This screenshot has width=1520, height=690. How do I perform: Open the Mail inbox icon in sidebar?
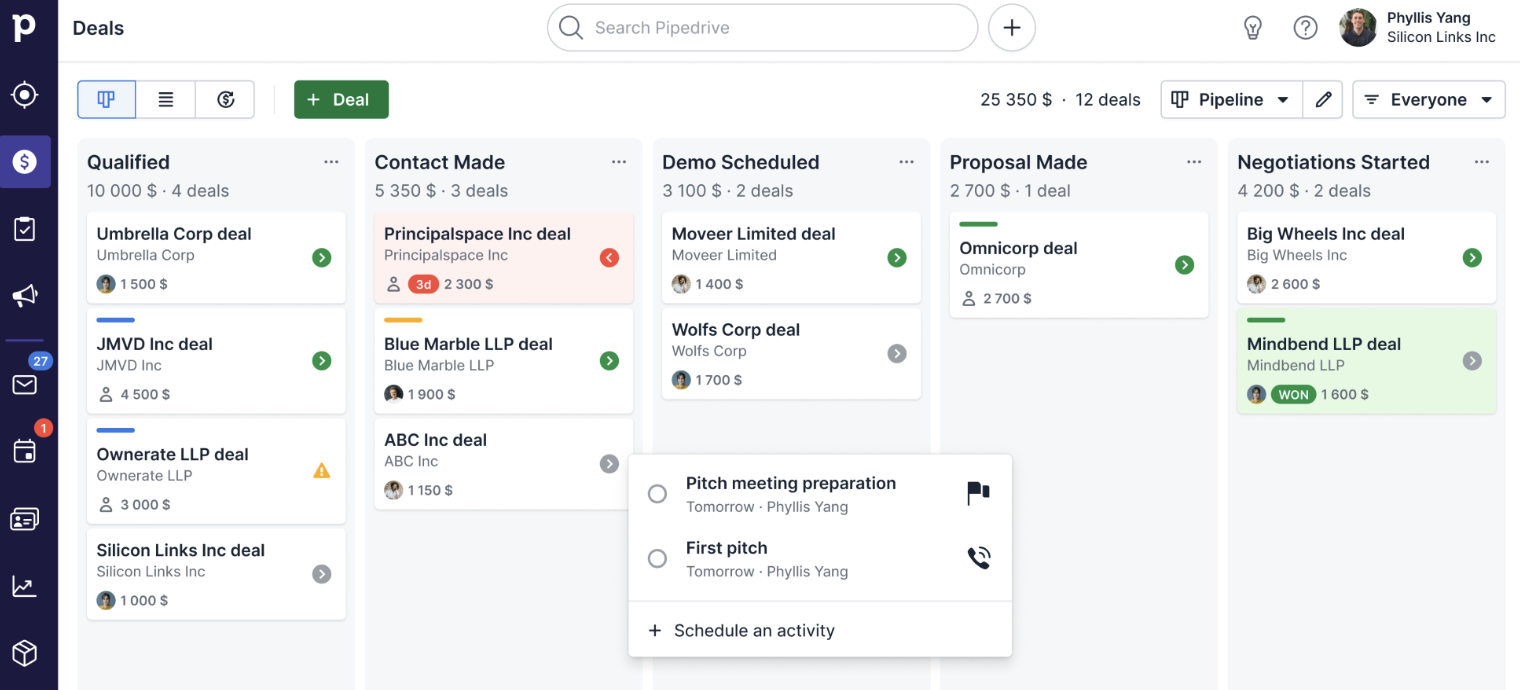[x=24, y=385]
